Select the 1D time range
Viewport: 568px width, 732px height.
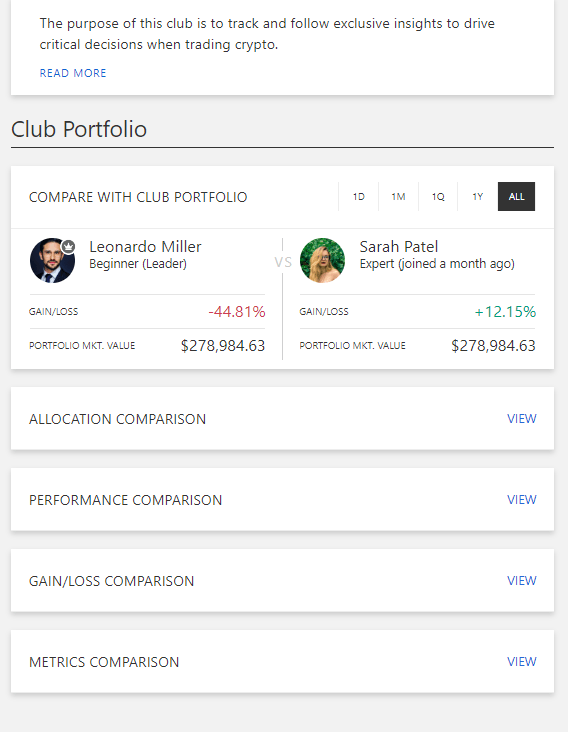(x=358, y=197)
